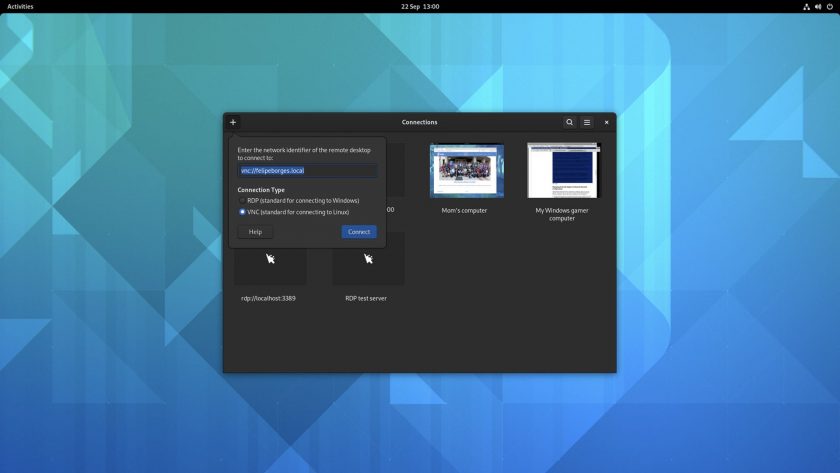This screenshot has height=473, width=840.
Task: Click the Activities button in the top bar
Action: coord(20,6)
